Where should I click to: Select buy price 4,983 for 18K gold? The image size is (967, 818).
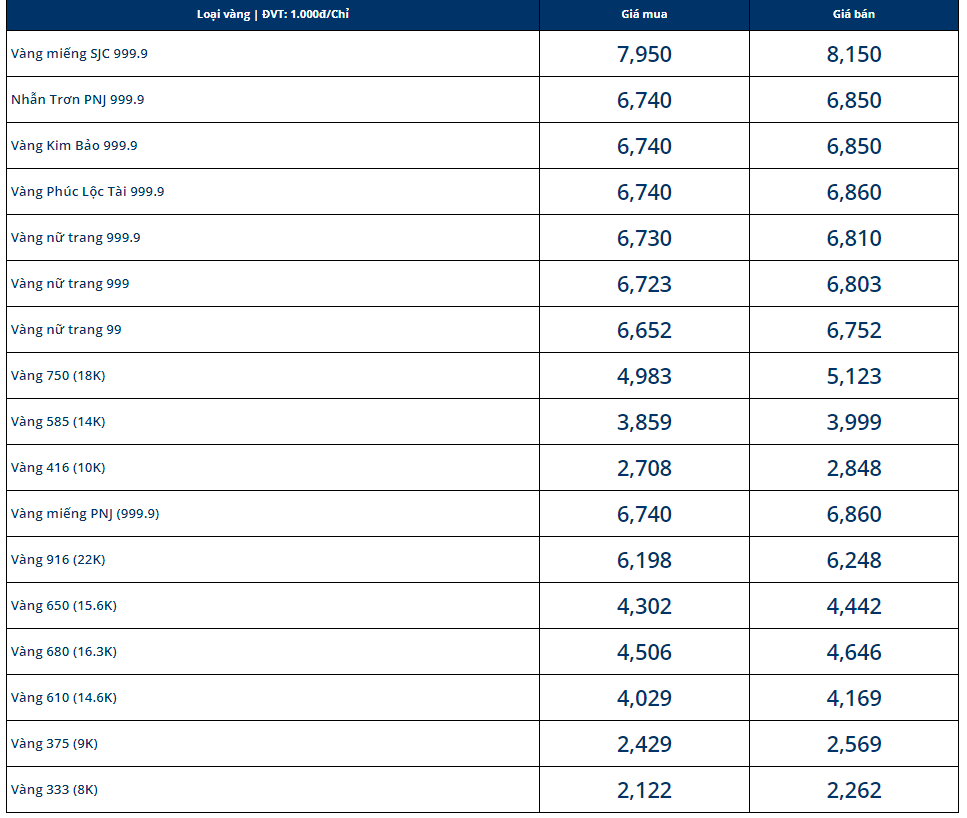coord(644,376)
